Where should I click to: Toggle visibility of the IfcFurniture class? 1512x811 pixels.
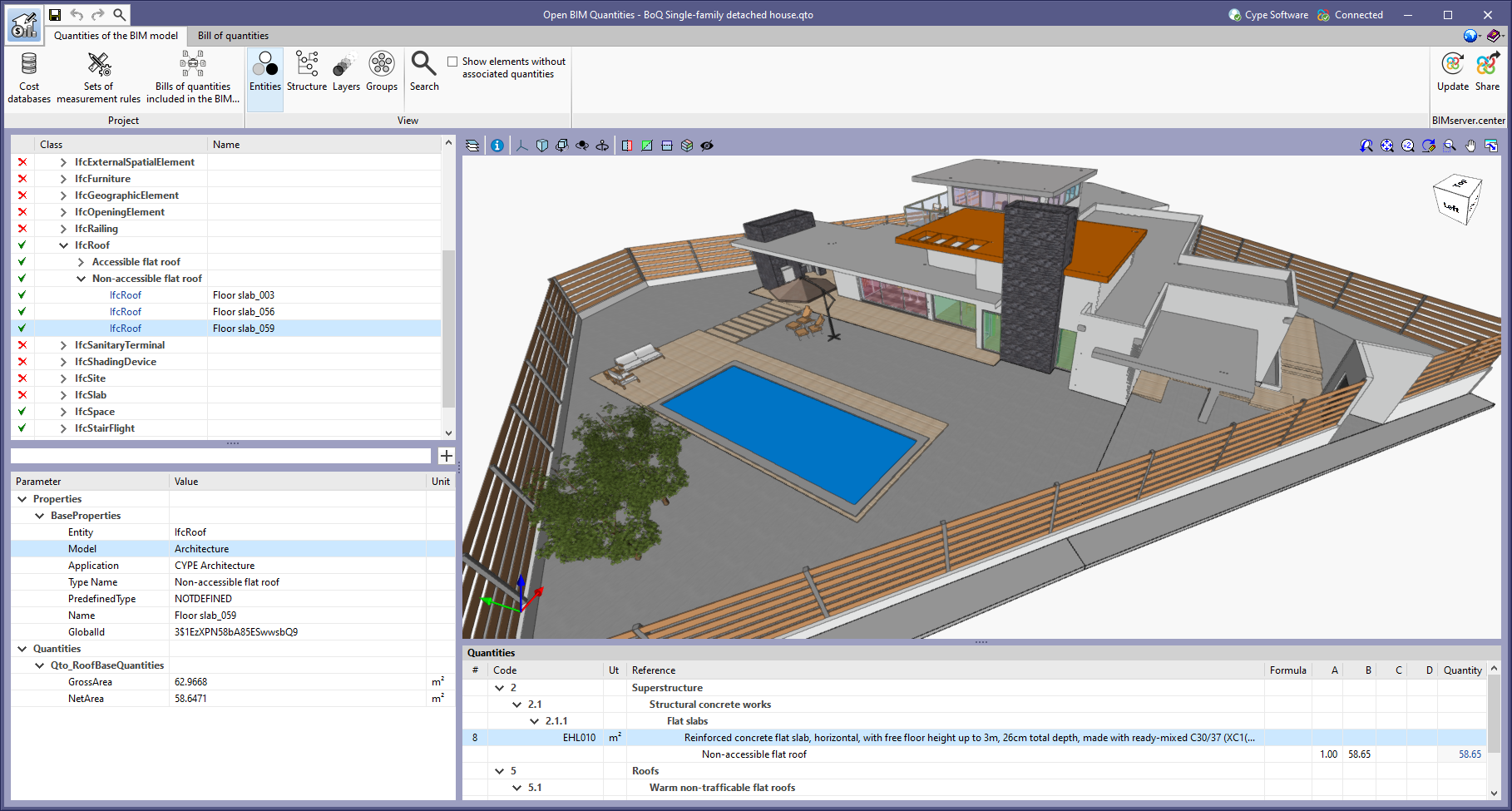point(21,178)
